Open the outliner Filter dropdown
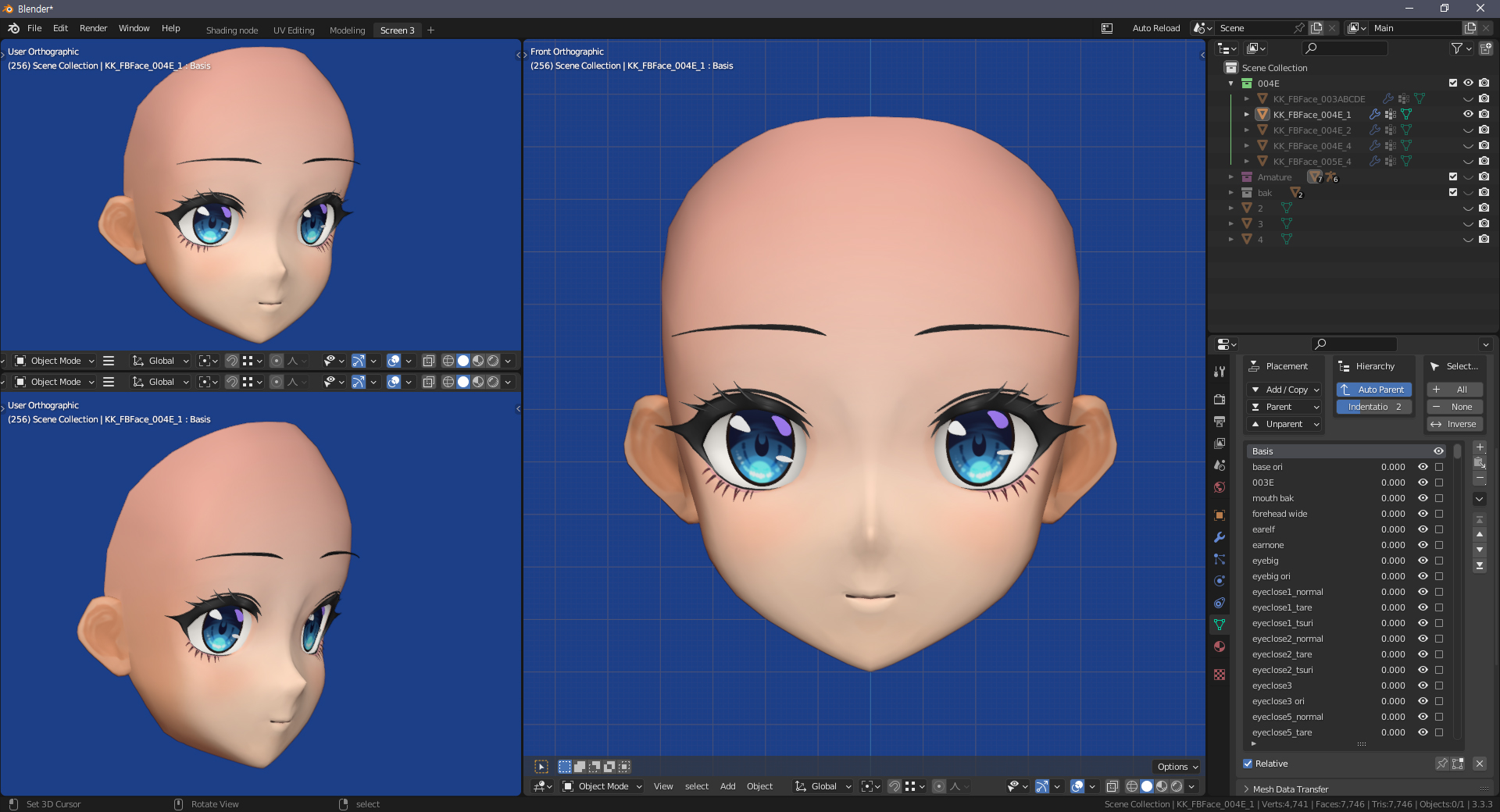 (1461, 48)
